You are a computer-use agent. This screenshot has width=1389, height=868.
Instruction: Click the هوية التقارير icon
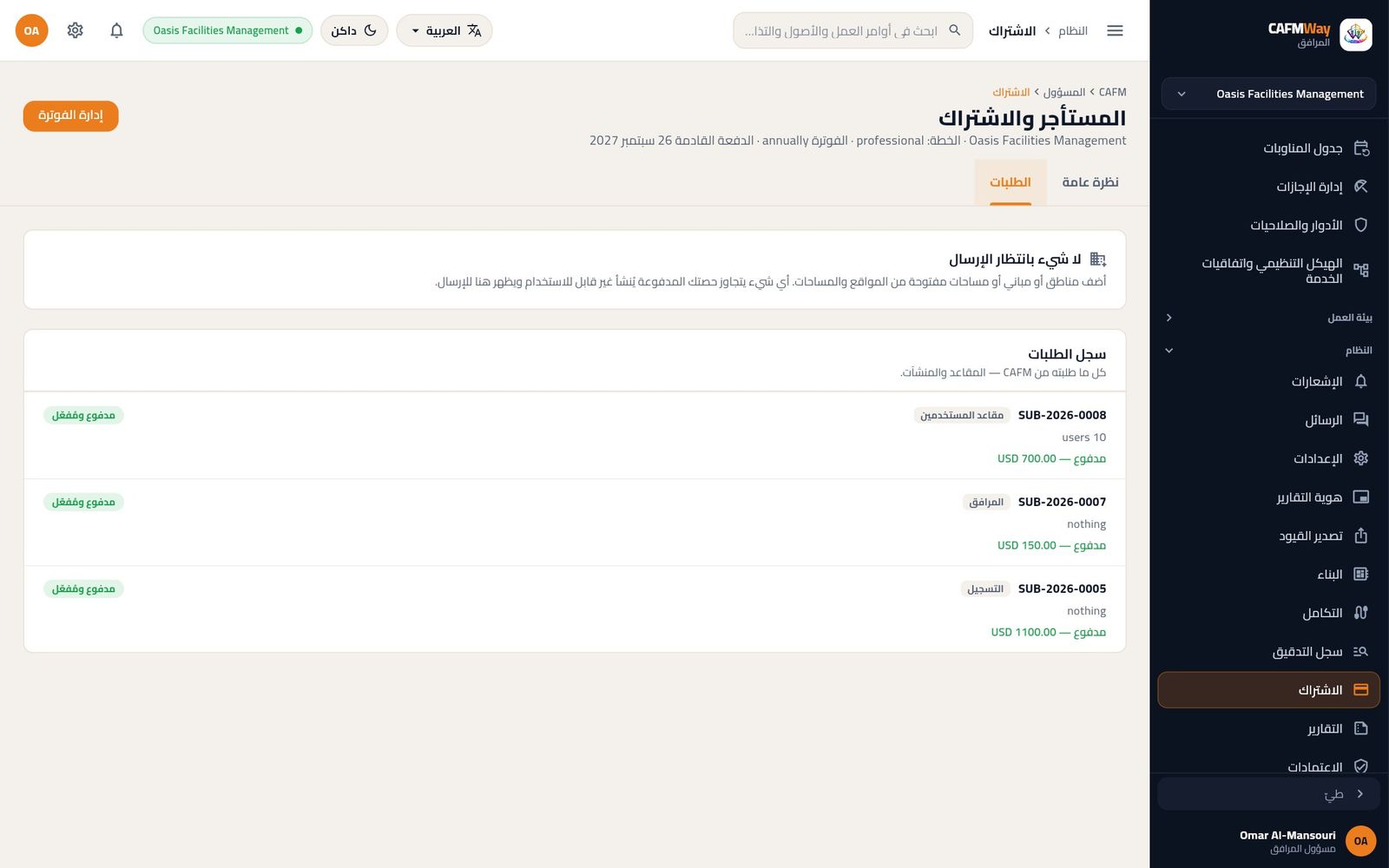pyautogui.click(x=1360, y=497)
